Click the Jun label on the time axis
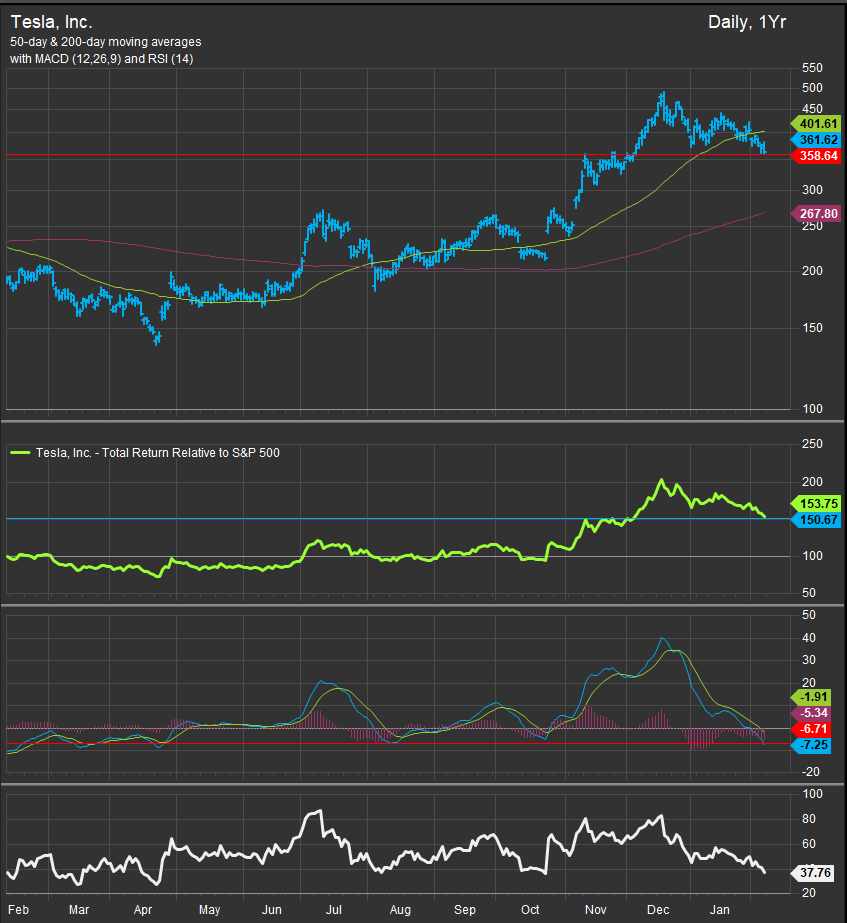This screenshot has width=847, height=923. tap(271, 909)
